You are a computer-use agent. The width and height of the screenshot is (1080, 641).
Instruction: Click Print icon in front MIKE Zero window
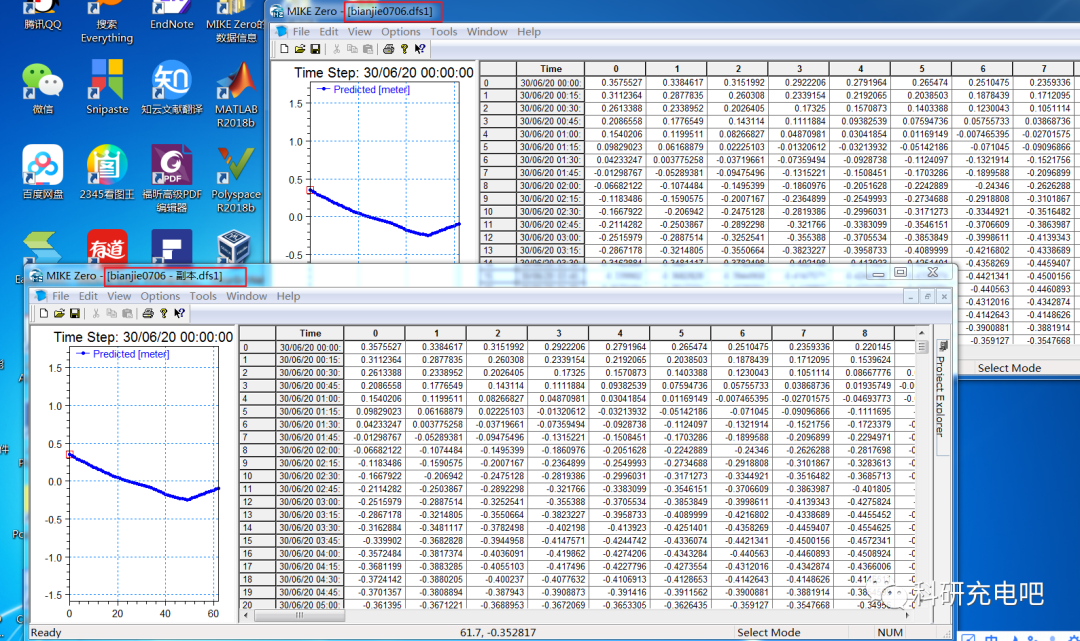tap(147, 314)
